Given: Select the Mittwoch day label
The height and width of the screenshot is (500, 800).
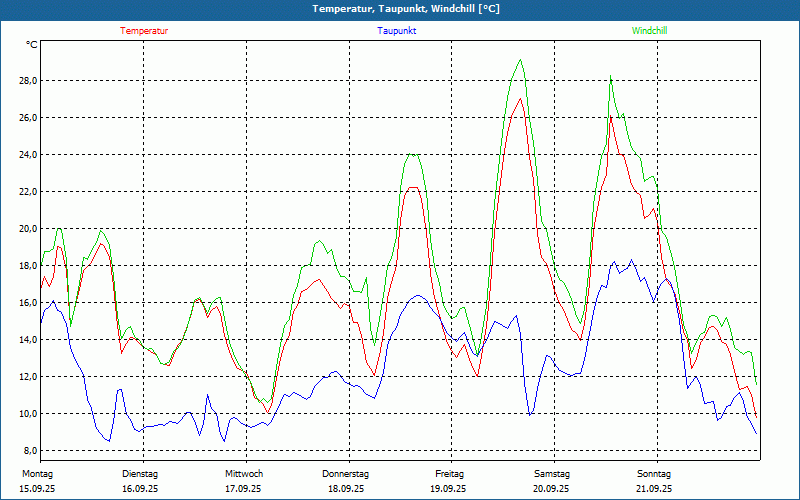Looking at the screenshot, I should 243,474.
